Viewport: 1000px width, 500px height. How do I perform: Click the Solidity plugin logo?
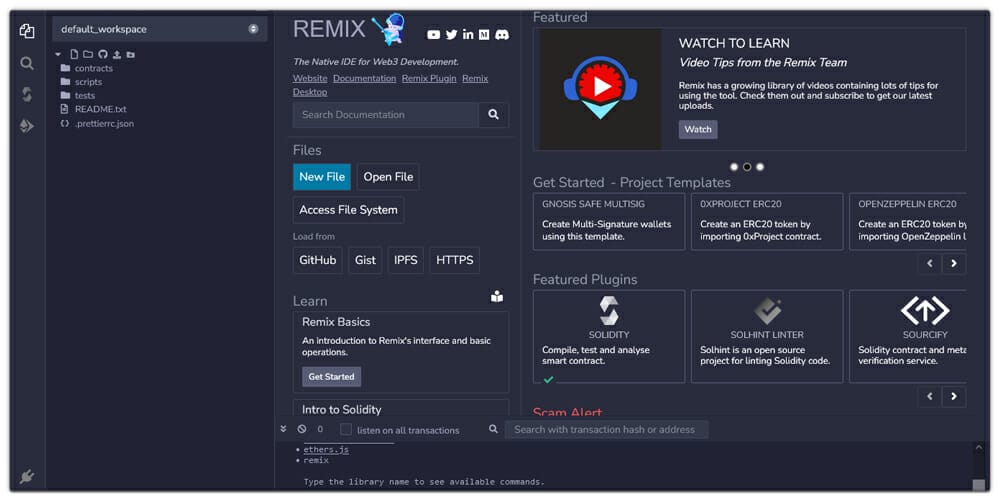[609, 311]
